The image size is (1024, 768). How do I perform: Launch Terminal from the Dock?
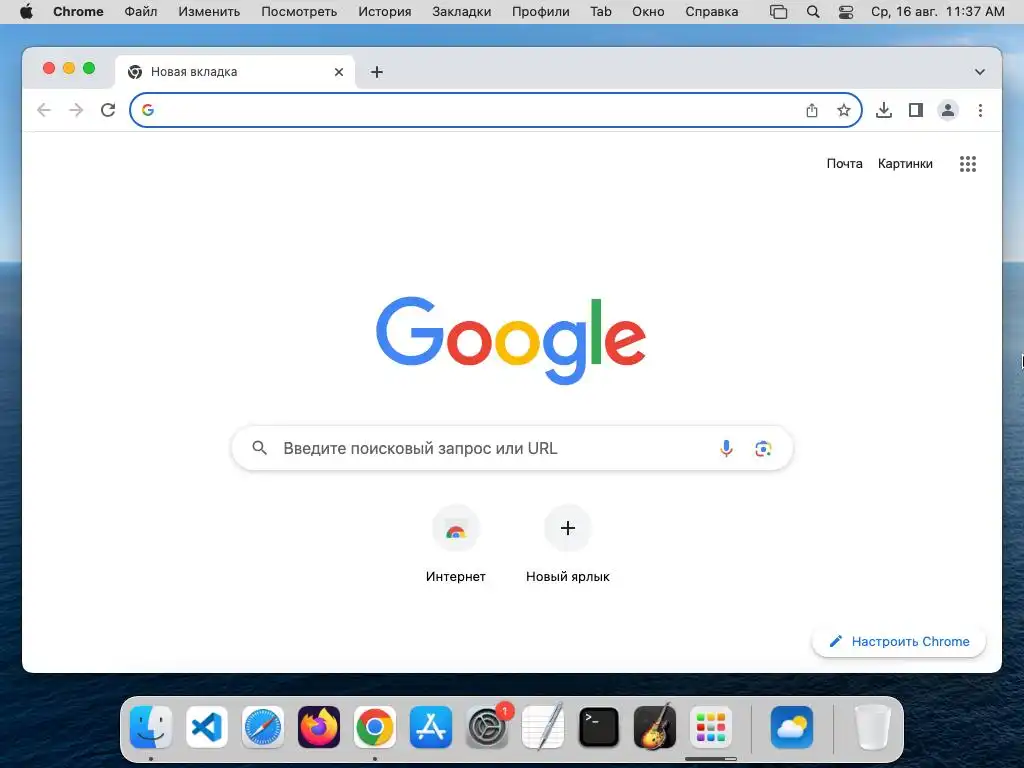[599, 727]
